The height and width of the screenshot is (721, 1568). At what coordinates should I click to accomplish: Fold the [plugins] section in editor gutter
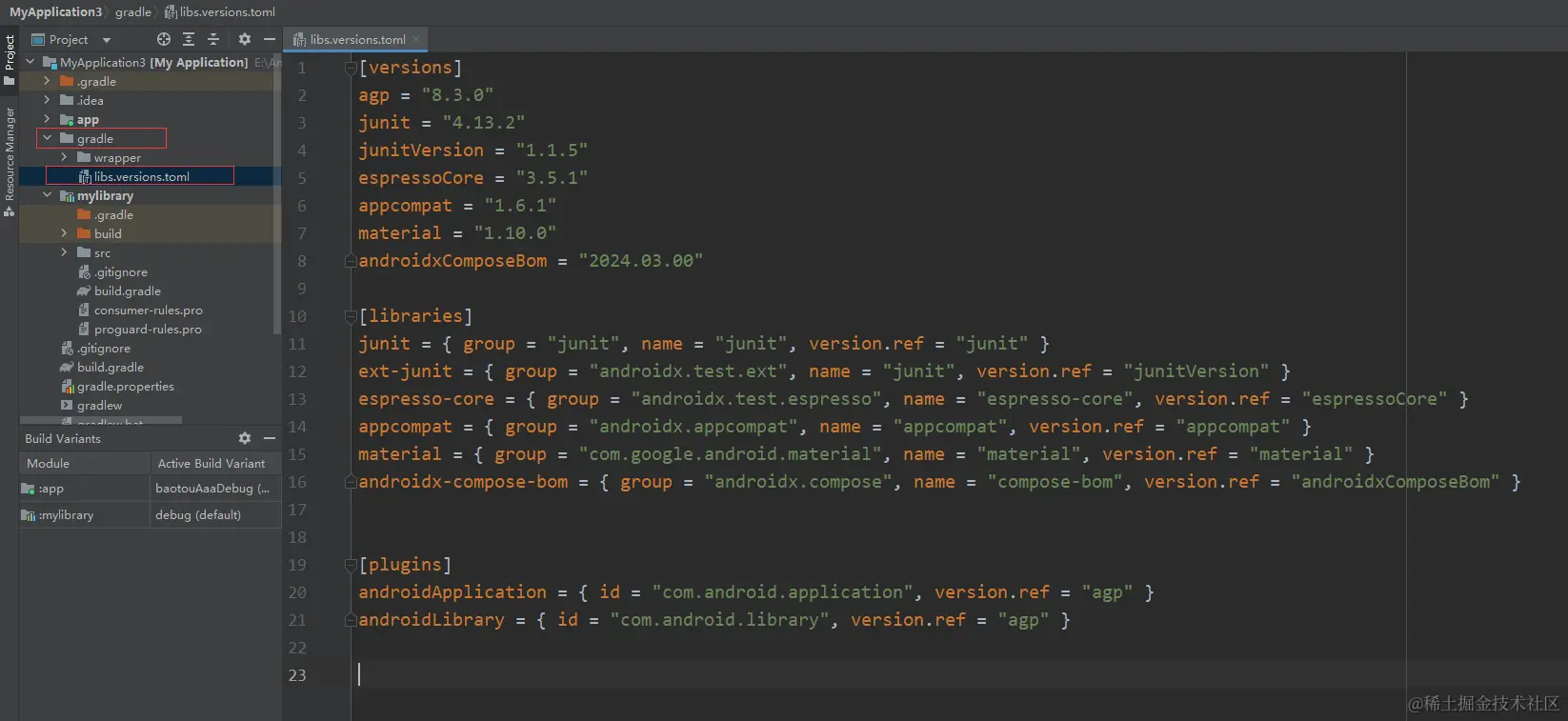coord(351,565)
